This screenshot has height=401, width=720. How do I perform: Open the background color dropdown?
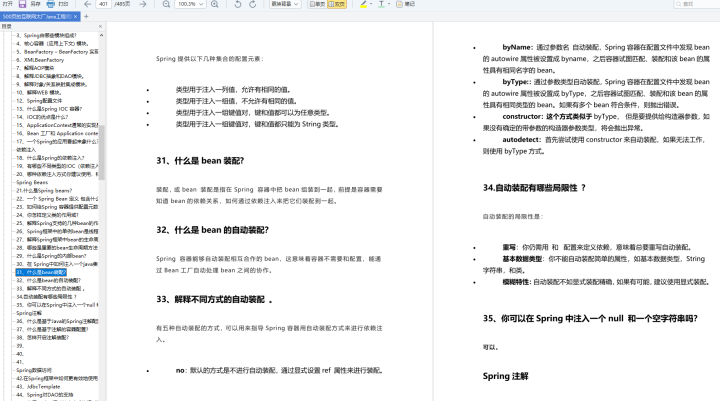[x=285, y=4]
